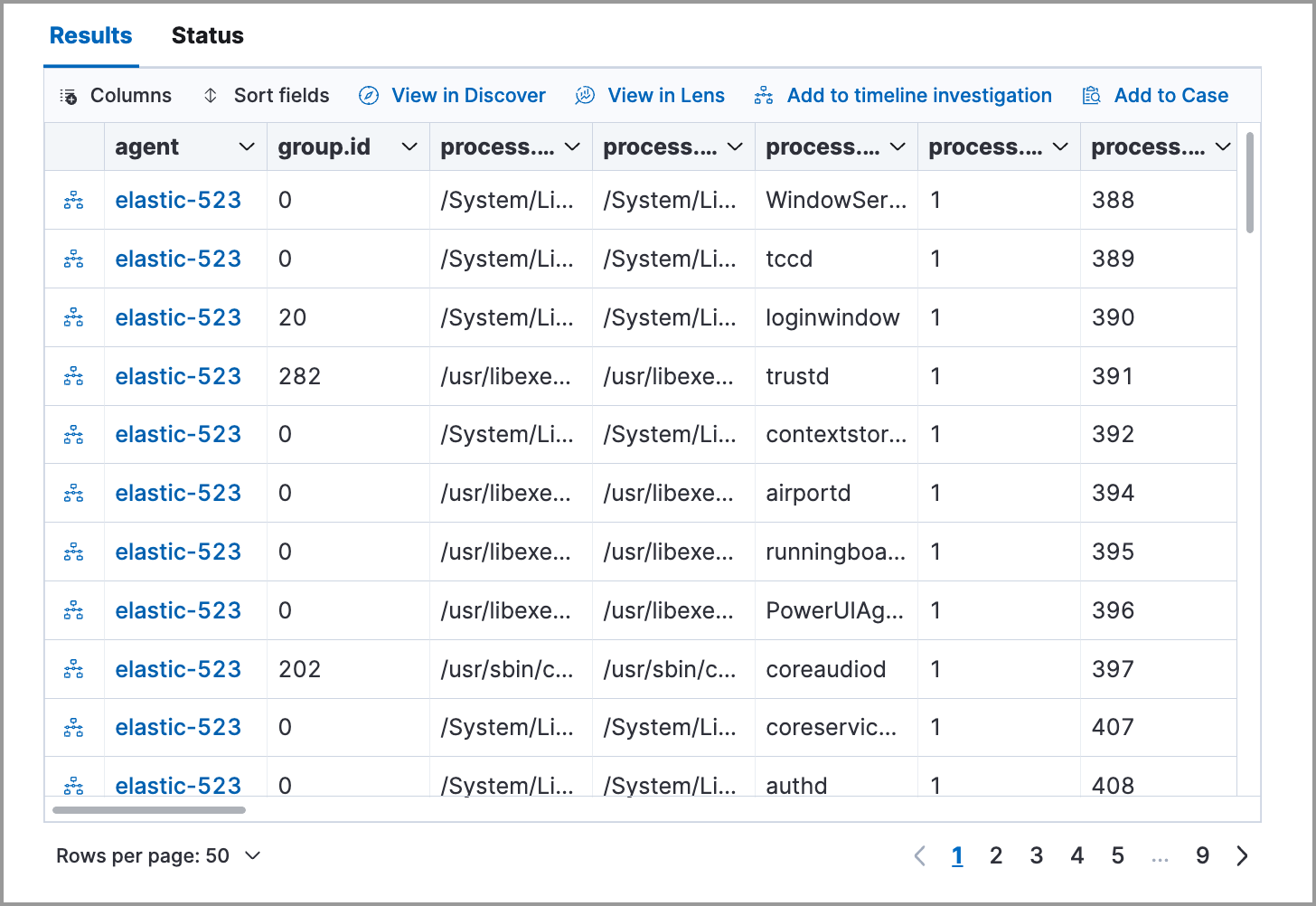This screenshot has height=906, width=1316.
Task: Open the Rows per page dropdown
Action: (x=159, y=854)
